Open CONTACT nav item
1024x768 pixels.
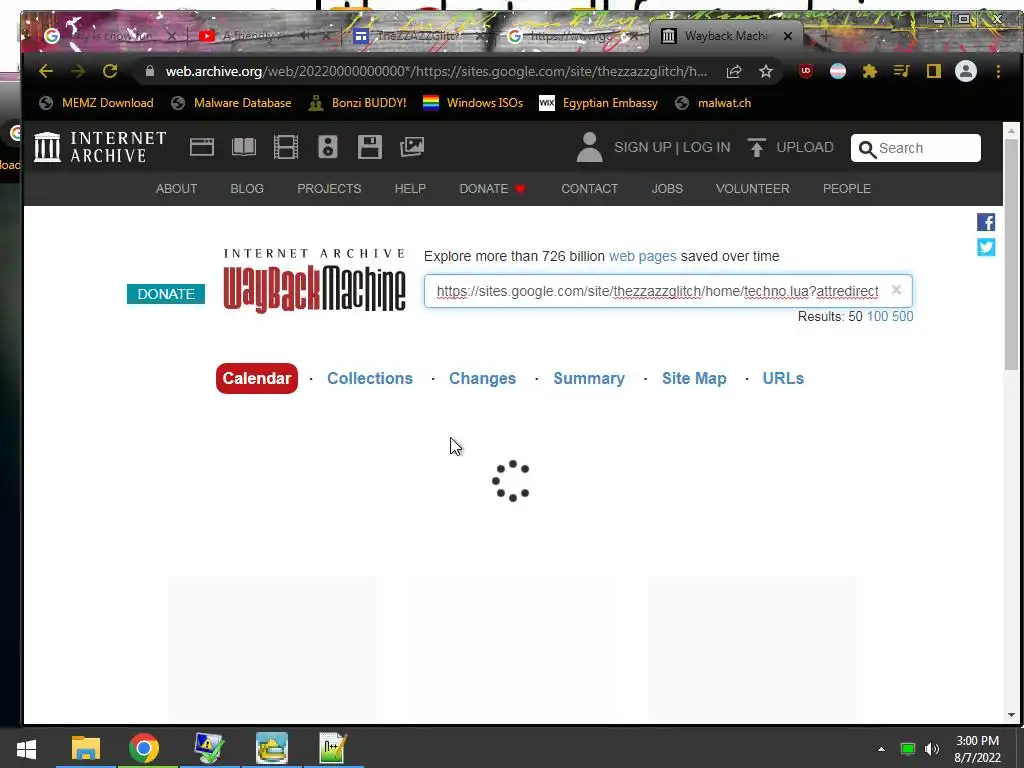[590, 189]
